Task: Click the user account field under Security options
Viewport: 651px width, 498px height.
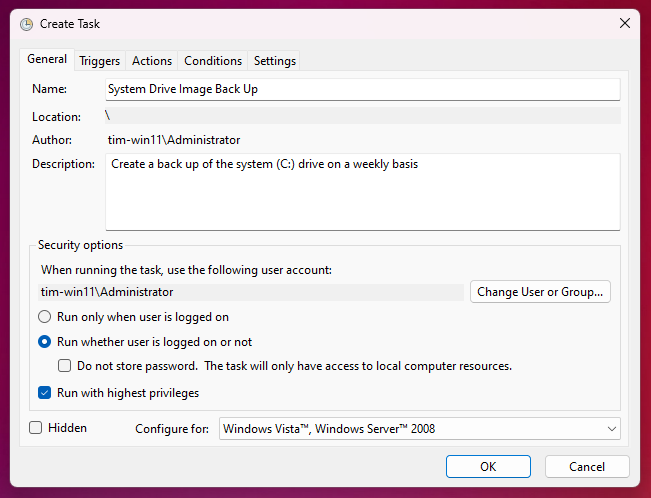Action: (x=252, y=292)
